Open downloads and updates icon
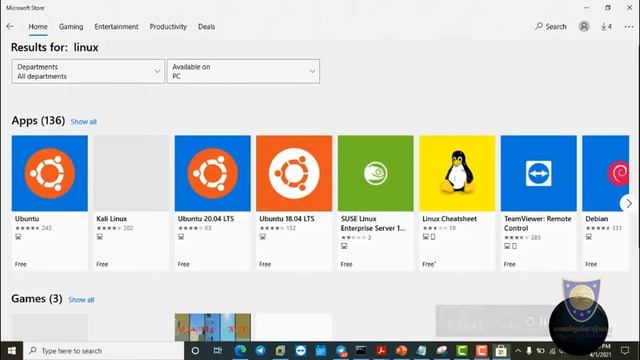640x360 pixels. click(x=606, y=27)
